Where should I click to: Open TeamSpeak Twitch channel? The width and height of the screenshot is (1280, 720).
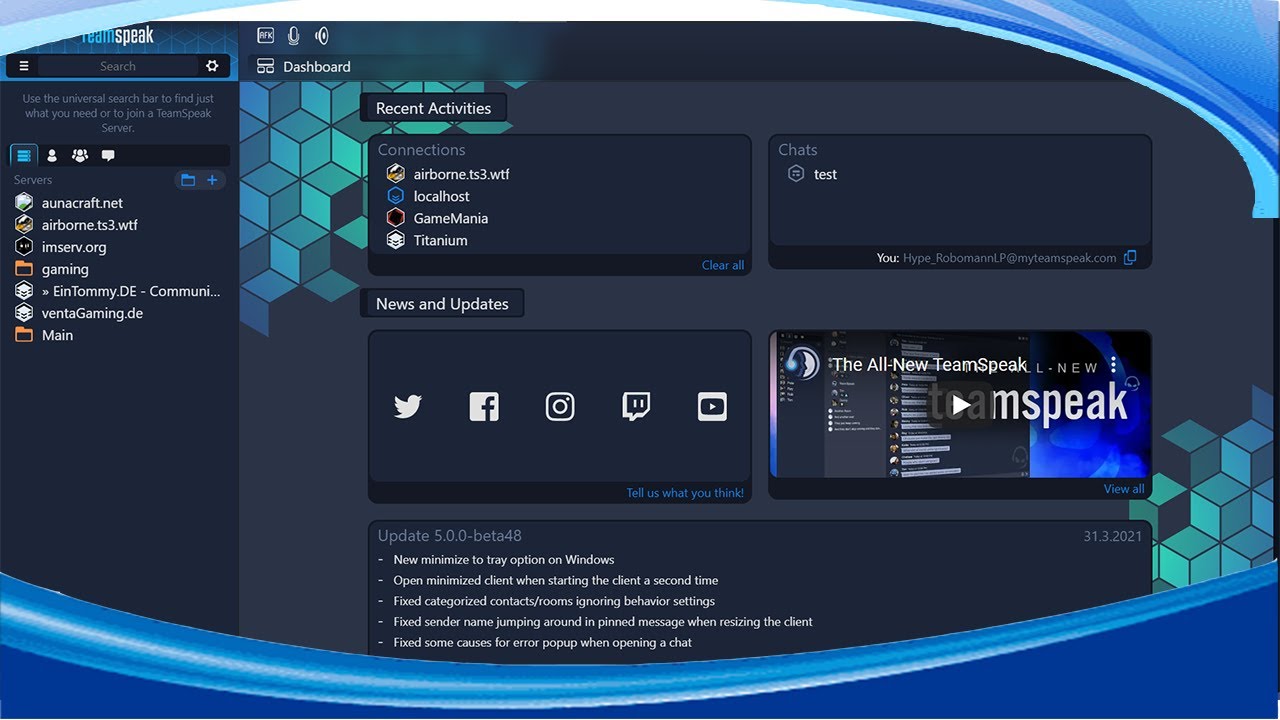pyautogui.click(x=636, y=407)
